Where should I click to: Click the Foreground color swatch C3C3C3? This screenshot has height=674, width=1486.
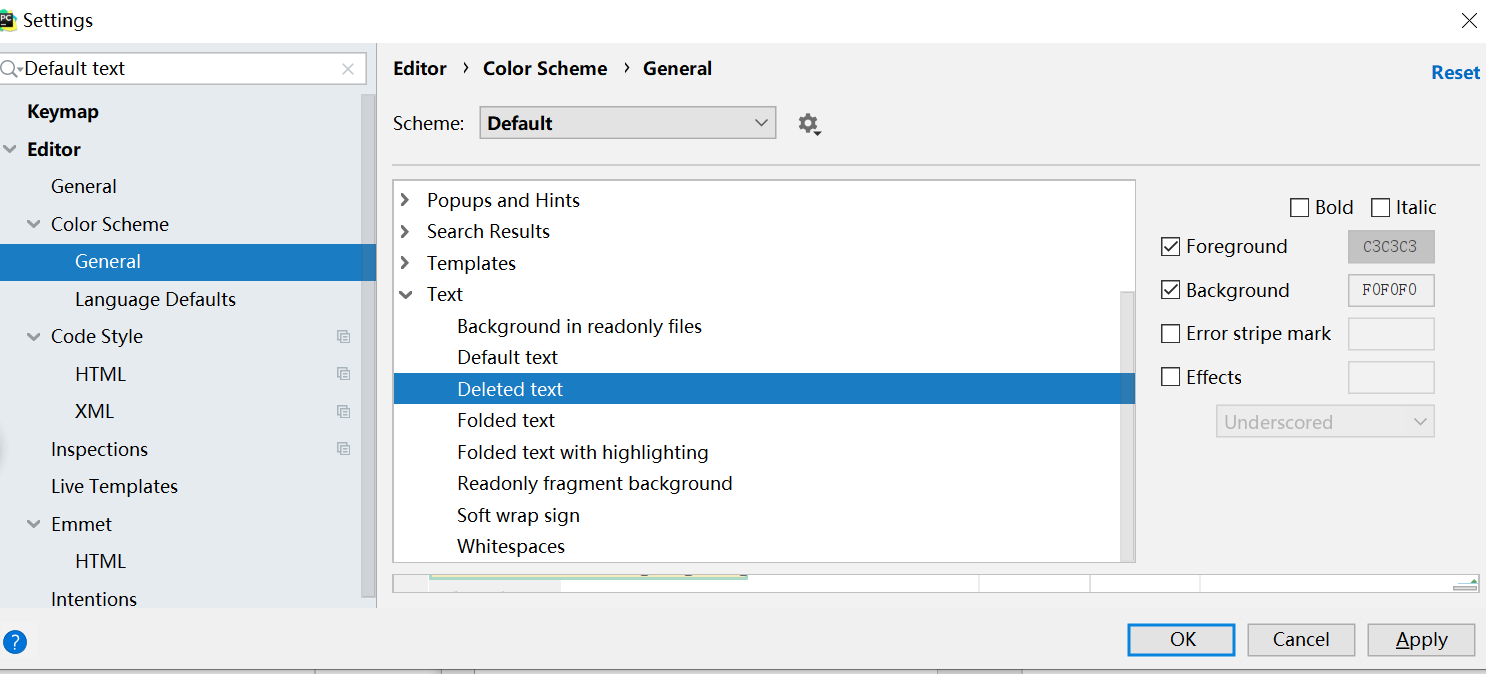coord(1391,246)
